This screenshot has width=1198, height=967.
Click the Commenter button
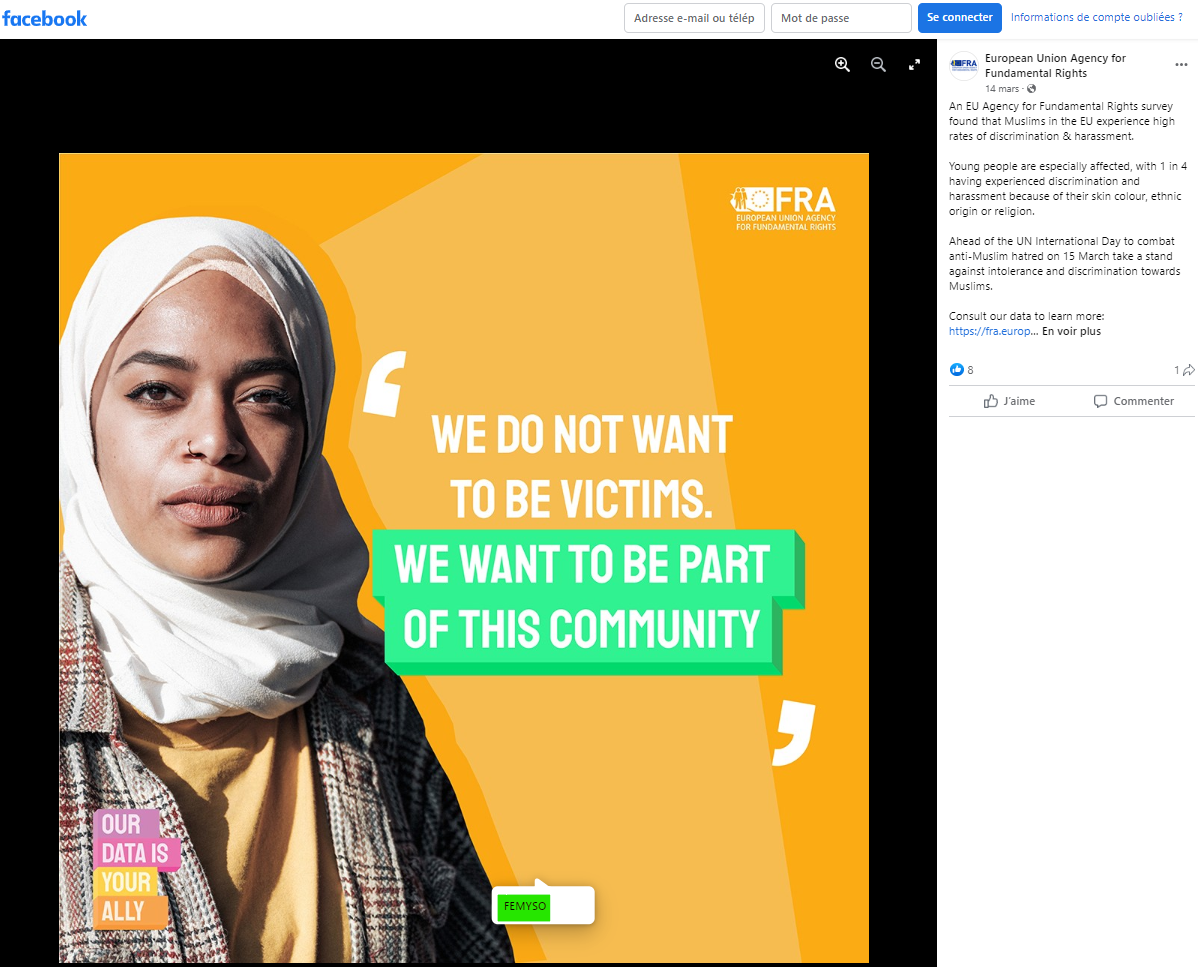1133,401
